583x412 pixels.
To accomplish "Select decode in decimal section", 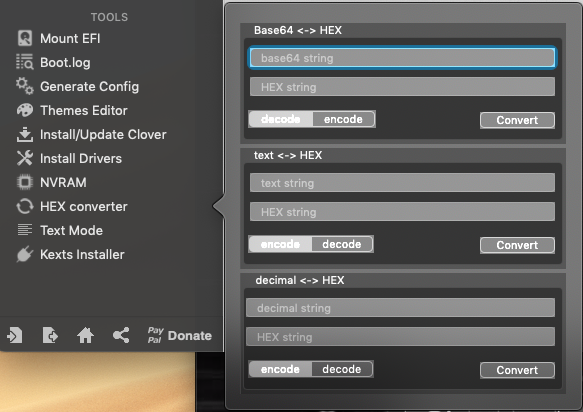I will tap(342, 369).
